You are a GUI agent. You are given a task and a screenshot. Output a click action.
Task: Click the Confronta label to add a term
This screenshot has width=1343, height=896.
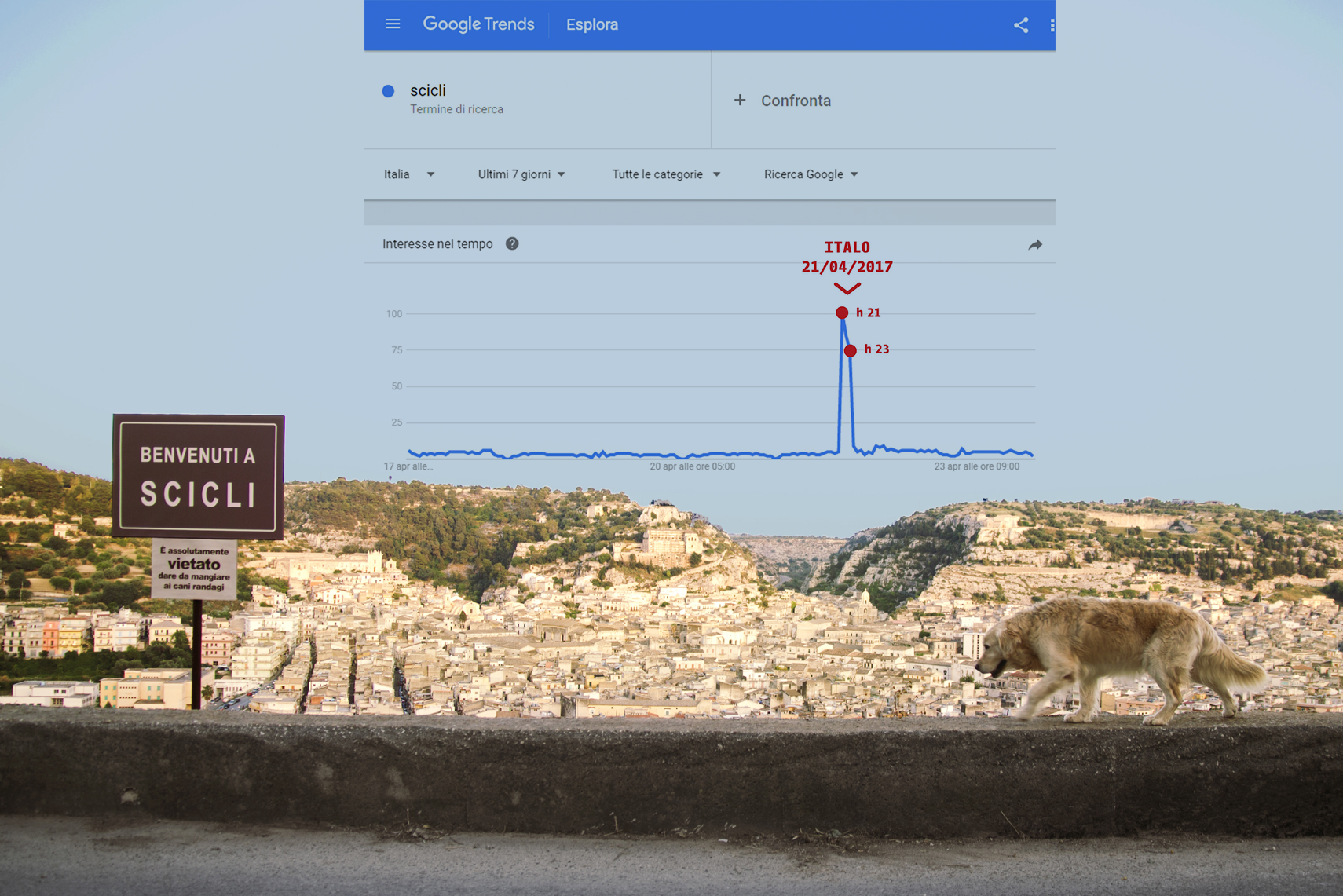[x=796, y=101]
